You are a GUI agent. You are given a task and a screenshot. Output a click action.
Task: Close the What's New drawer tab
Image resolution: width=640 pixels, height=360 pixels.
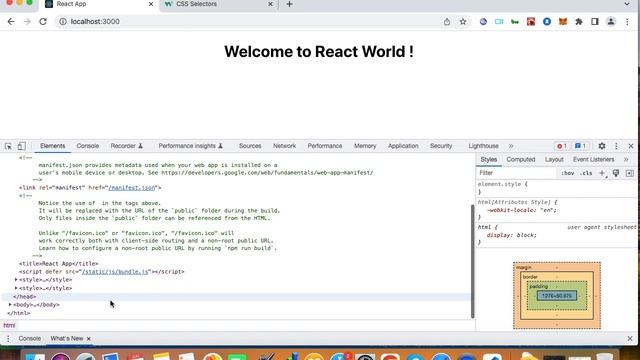89,339
